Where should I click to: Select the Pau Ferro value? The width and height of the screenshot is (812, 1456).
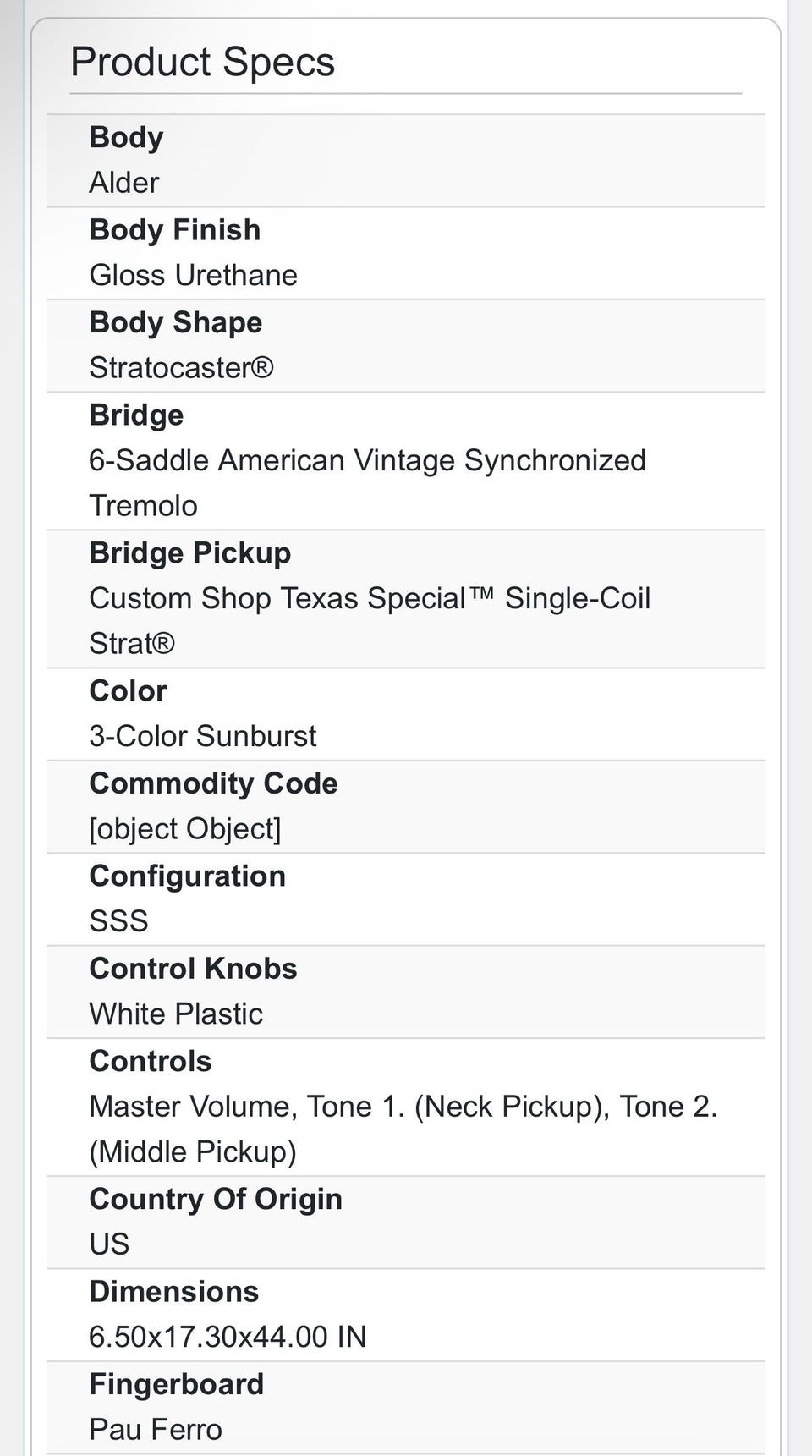click(x=156, y=1430)
